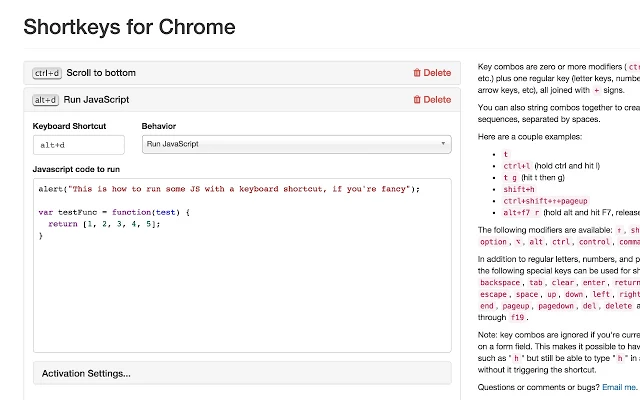The height and width of the screenshot is (400, 640).
Task: Delete the Scroll to bottom shortcut
Action: pyautogui.click(x=432, y=73)
